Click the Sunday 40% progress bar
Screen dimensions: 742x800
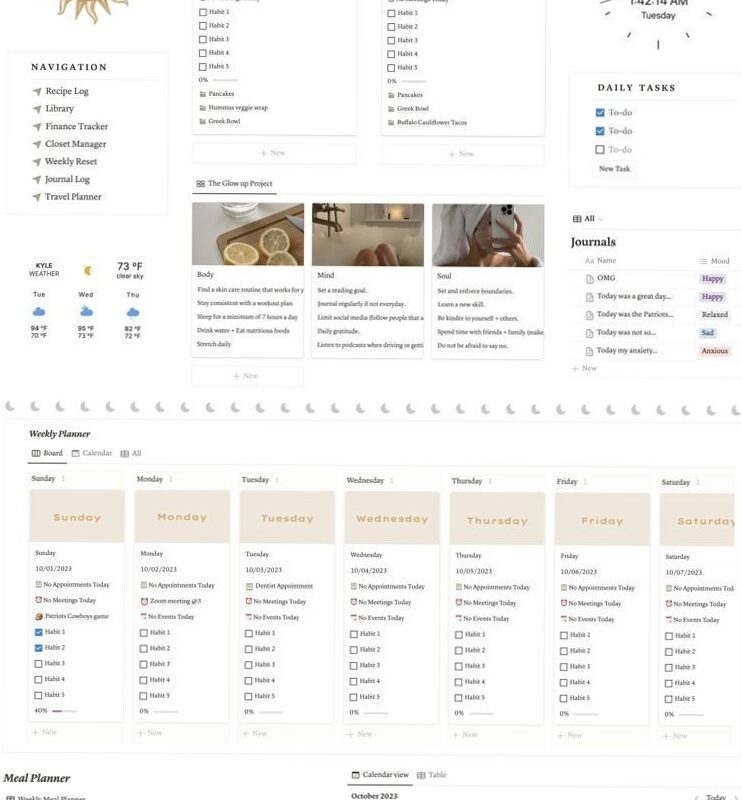point(64,710)
